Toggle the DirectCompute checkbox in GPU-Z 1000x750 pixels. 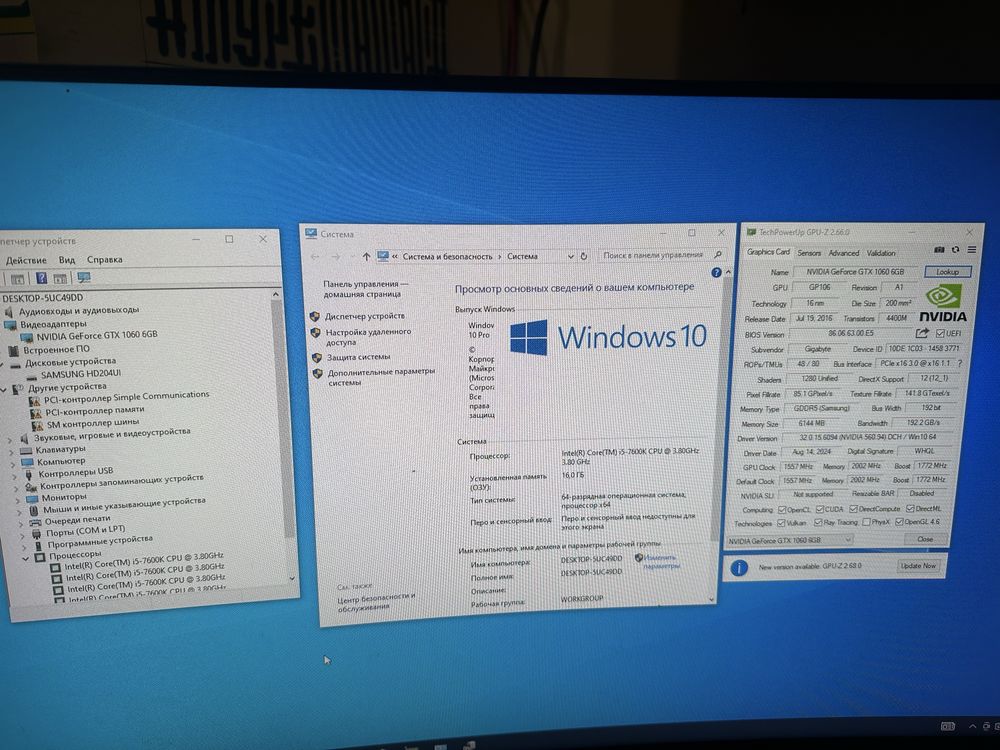click(853, 509)
